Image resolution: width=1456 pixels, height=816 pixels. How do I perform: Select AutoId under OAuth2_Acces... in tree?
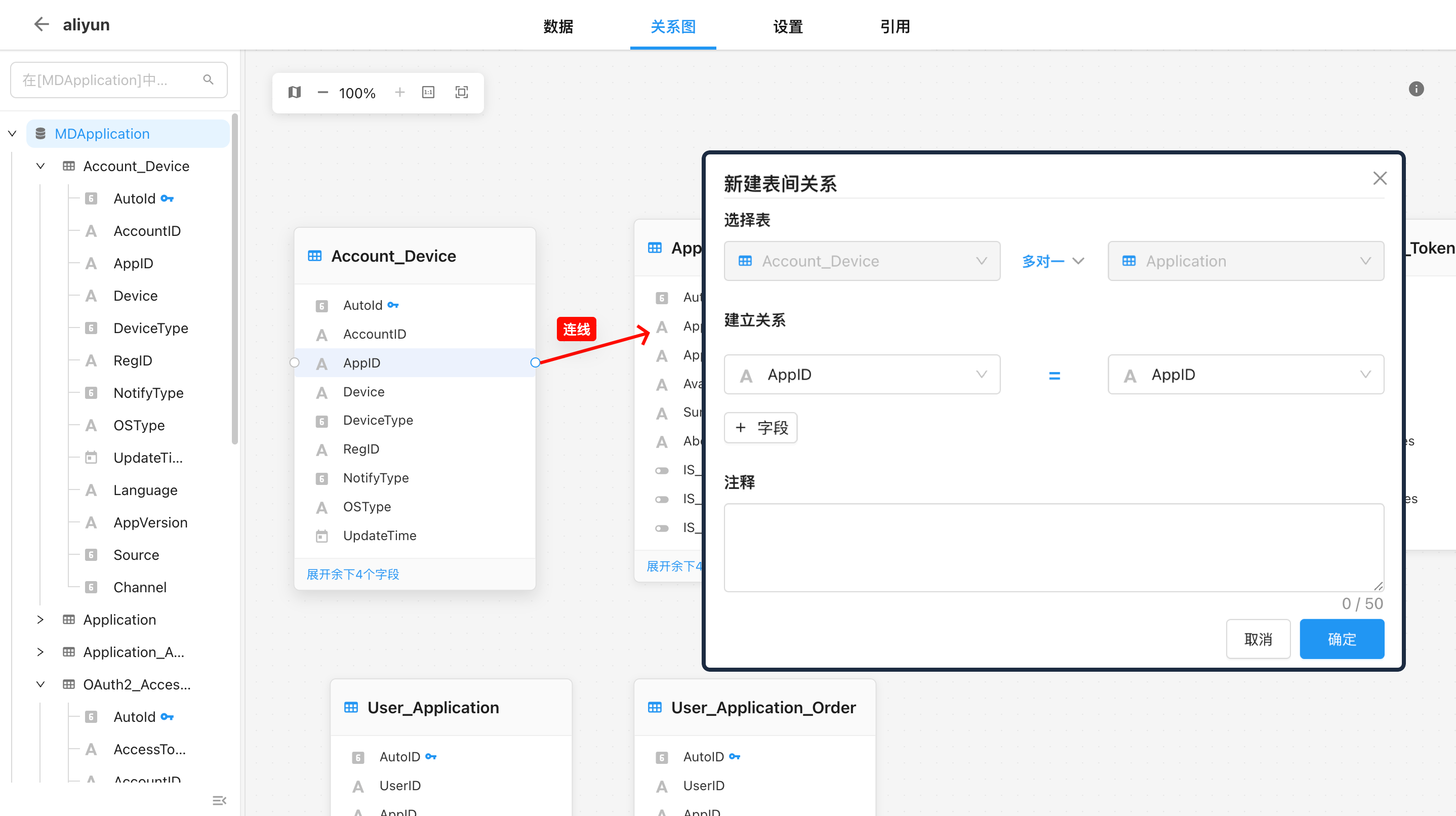click(x=135, y=717)
